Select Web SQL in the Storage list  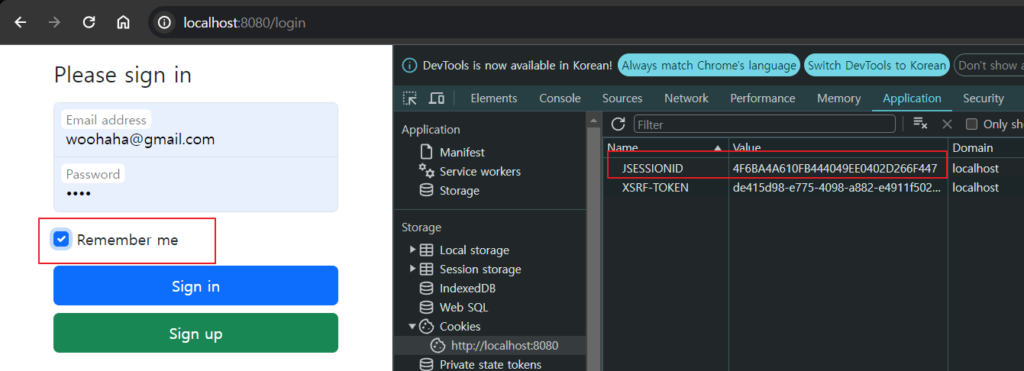coord(454,307)
